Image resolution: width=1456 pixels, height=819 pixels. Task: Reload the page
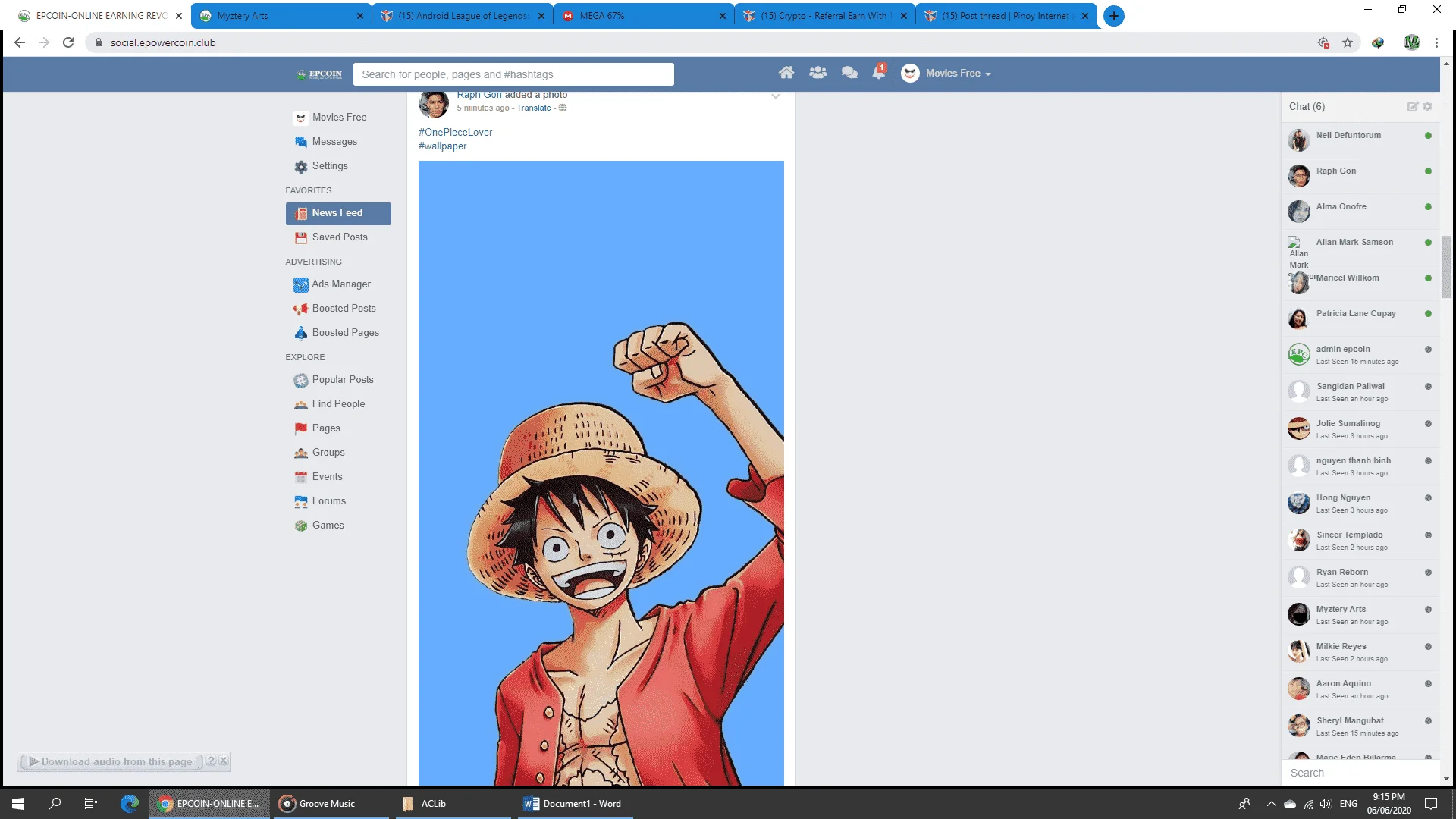(x=68, y=42)
